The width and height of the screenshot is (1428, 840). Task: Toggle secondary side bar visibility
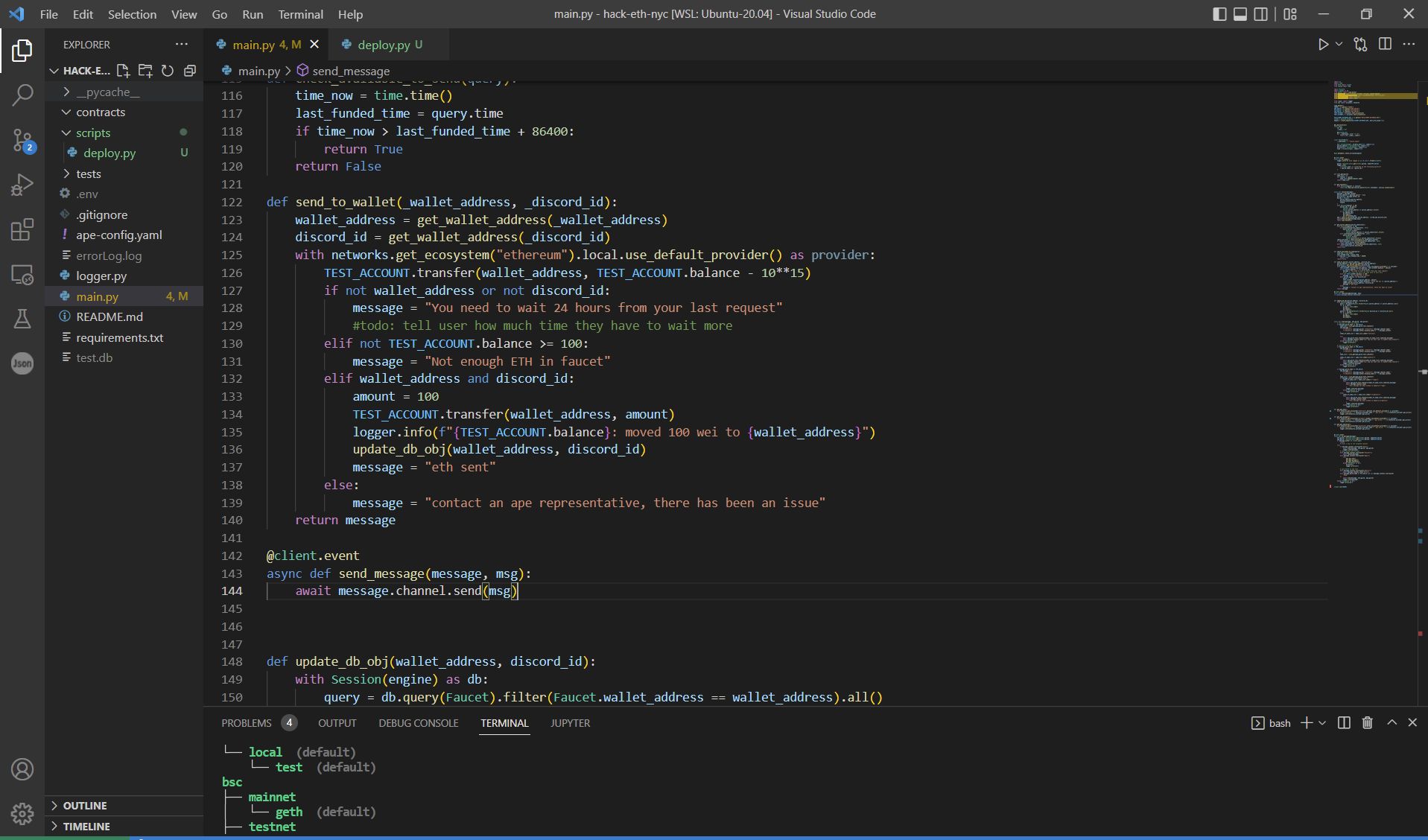pos(1261,13)
